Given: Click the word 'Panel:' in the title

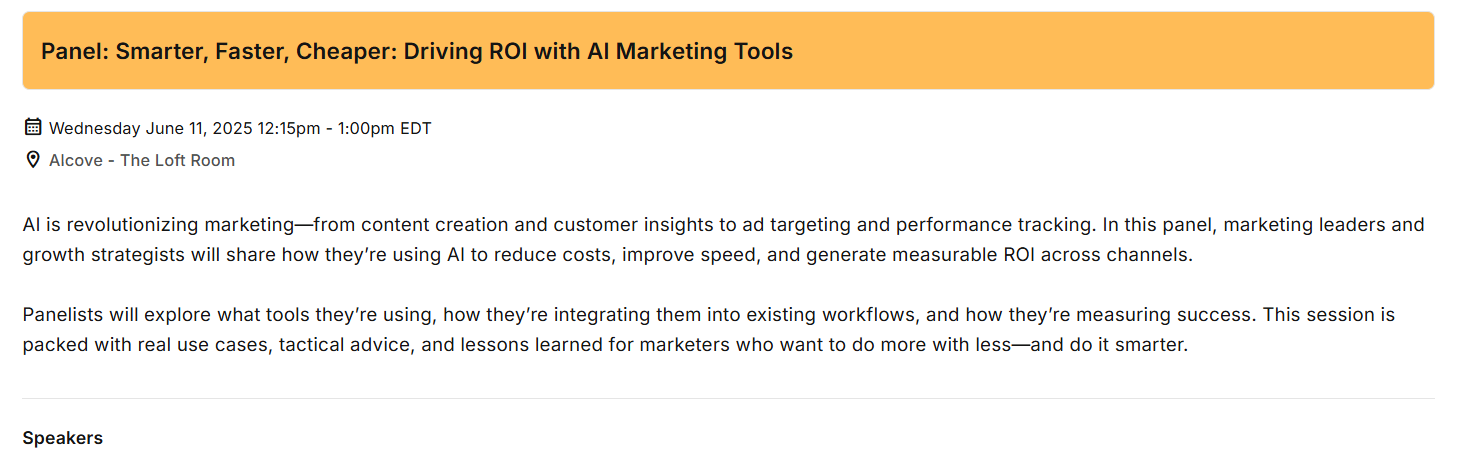Looking at the screenshot, I should click(74, 51).
